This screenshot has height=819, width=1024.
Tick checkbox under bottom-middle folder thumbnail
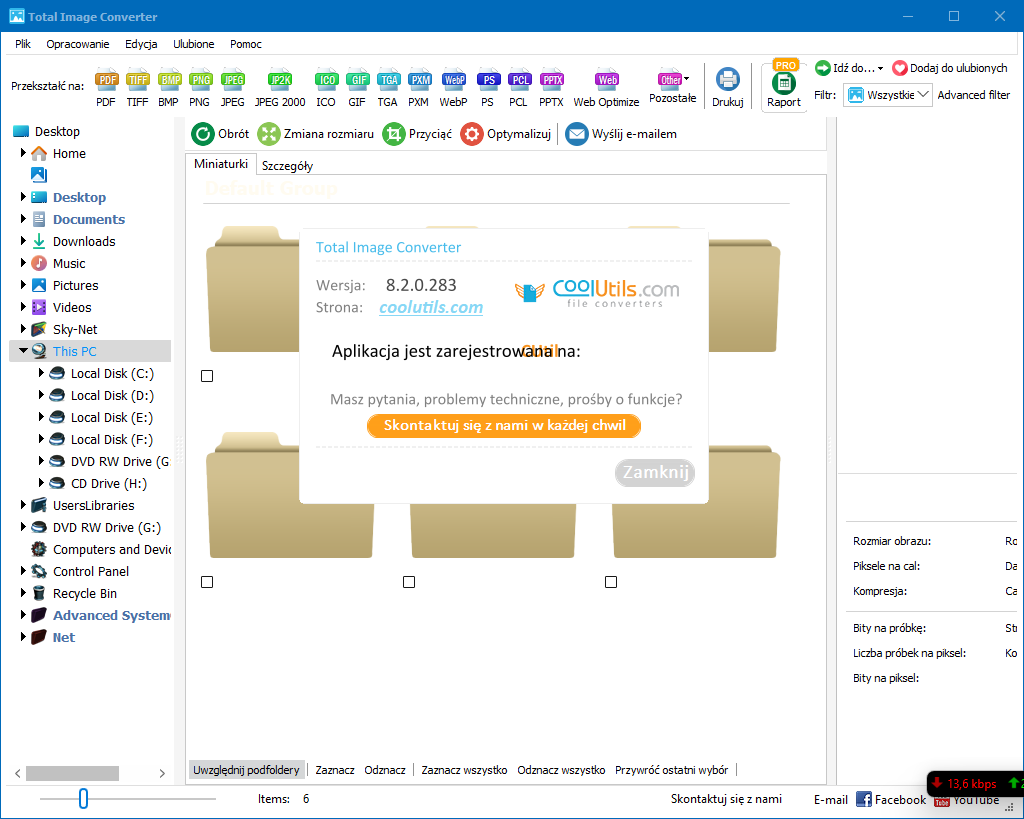(409, 582)
